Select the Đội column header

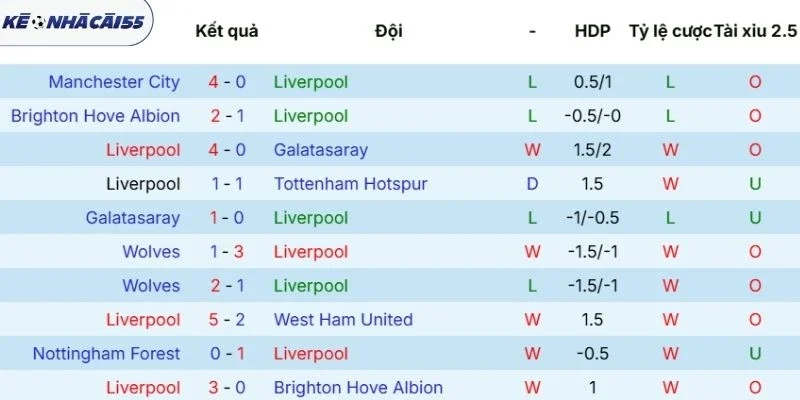click(389, 31)
